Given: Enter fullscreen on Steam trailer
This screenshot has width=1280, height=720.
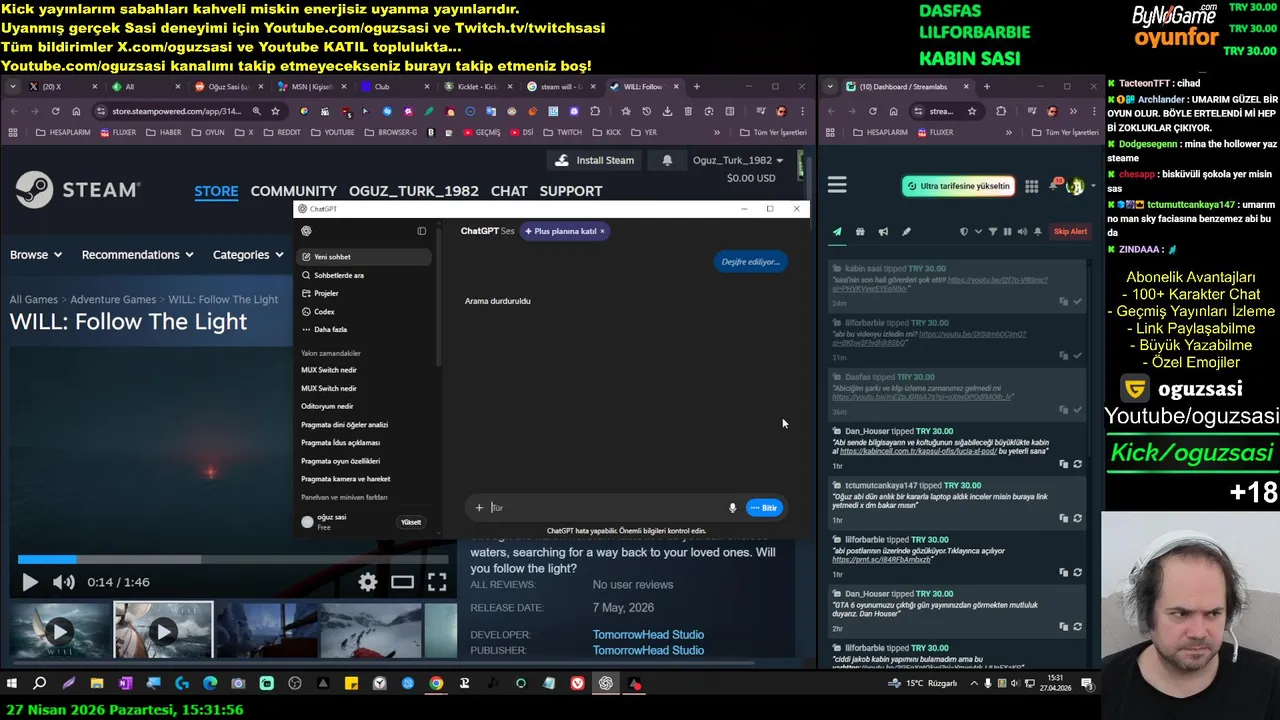Looking at the screenshot, I should tap(437, 582).
